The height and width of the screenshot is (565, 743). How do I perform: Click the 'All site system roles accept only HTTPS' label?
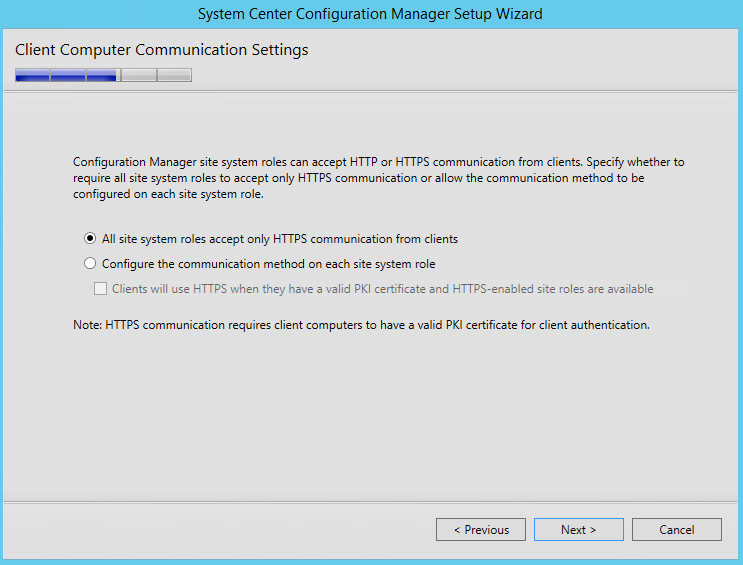280,239
